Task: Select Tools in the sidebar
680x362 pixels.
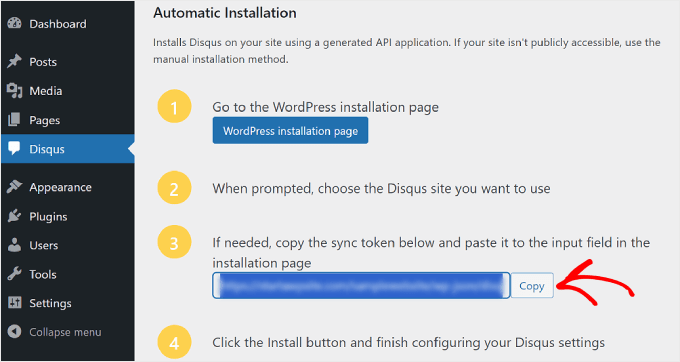Action: [x=68, y=274]
